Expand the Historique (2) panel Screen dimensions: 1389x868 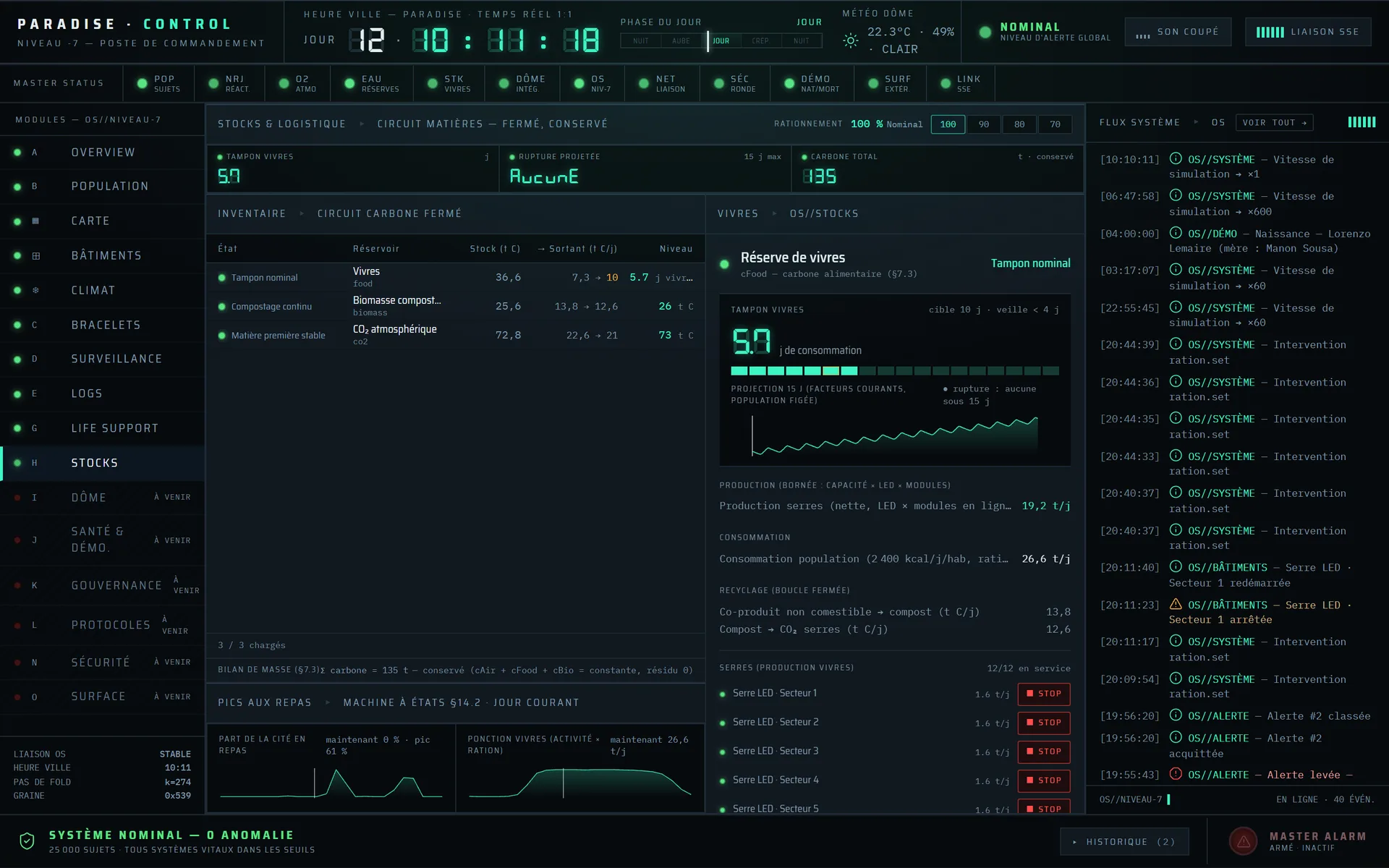coord(1124,842)
